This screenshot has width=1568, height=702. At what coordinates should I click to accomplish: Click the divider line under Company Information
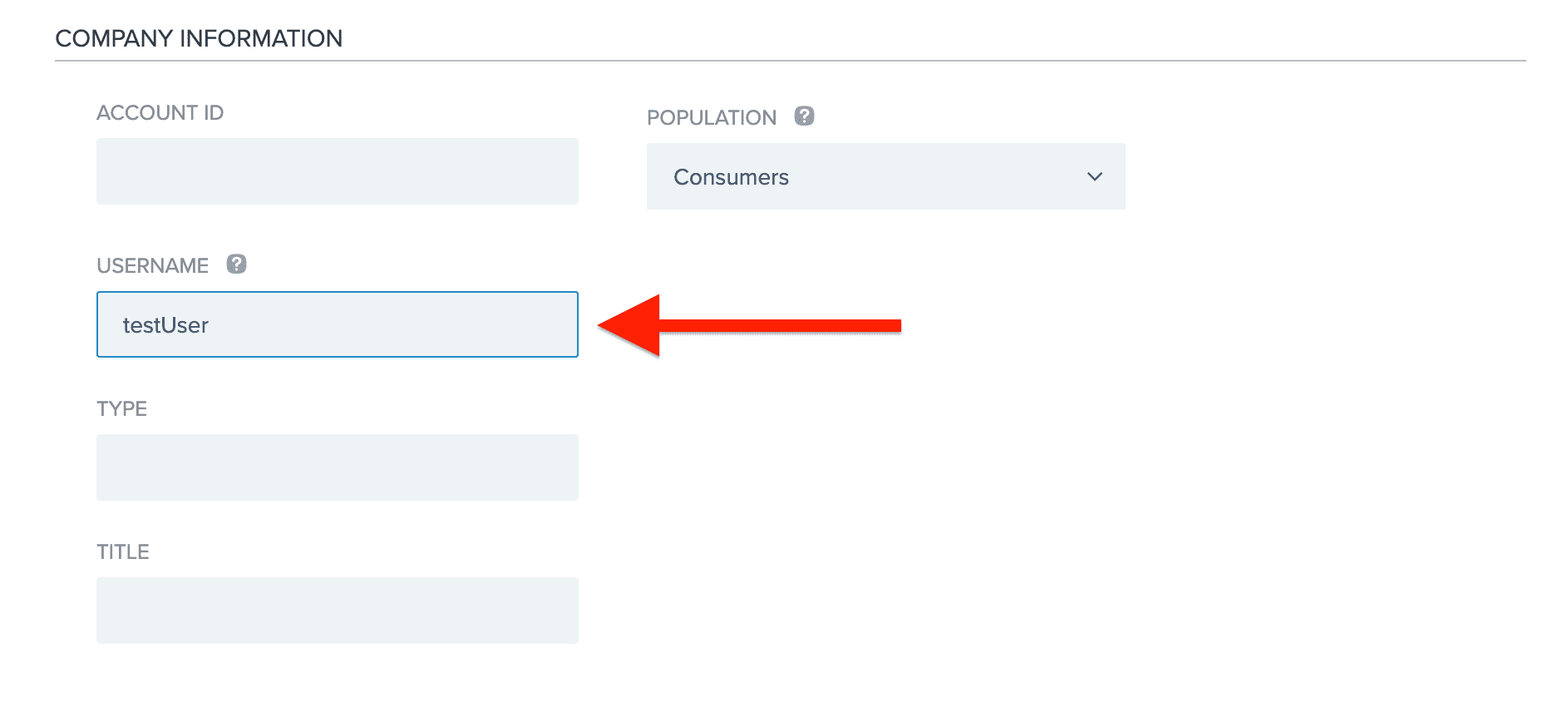(x=790, y=61)
